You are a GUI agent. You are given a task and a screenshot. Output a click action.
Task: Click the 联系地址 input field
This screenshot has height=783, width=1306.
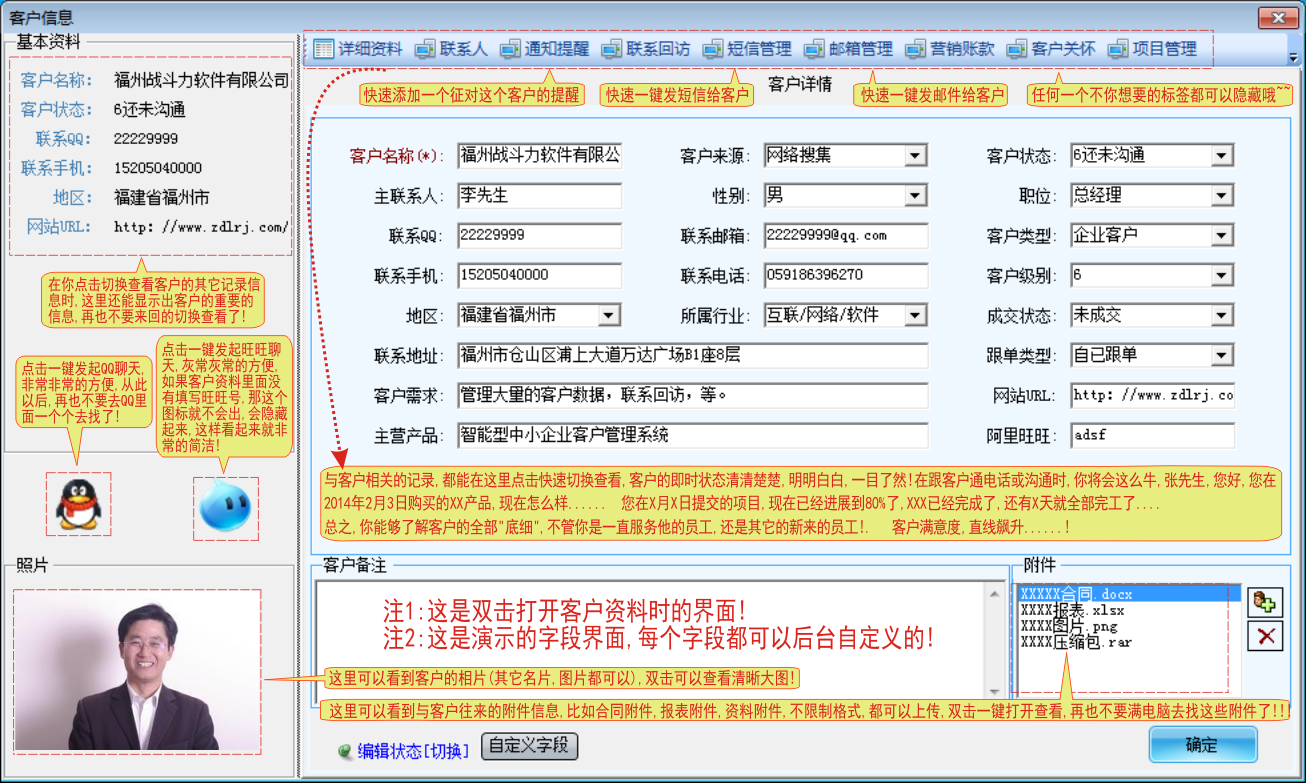(693, 356)
